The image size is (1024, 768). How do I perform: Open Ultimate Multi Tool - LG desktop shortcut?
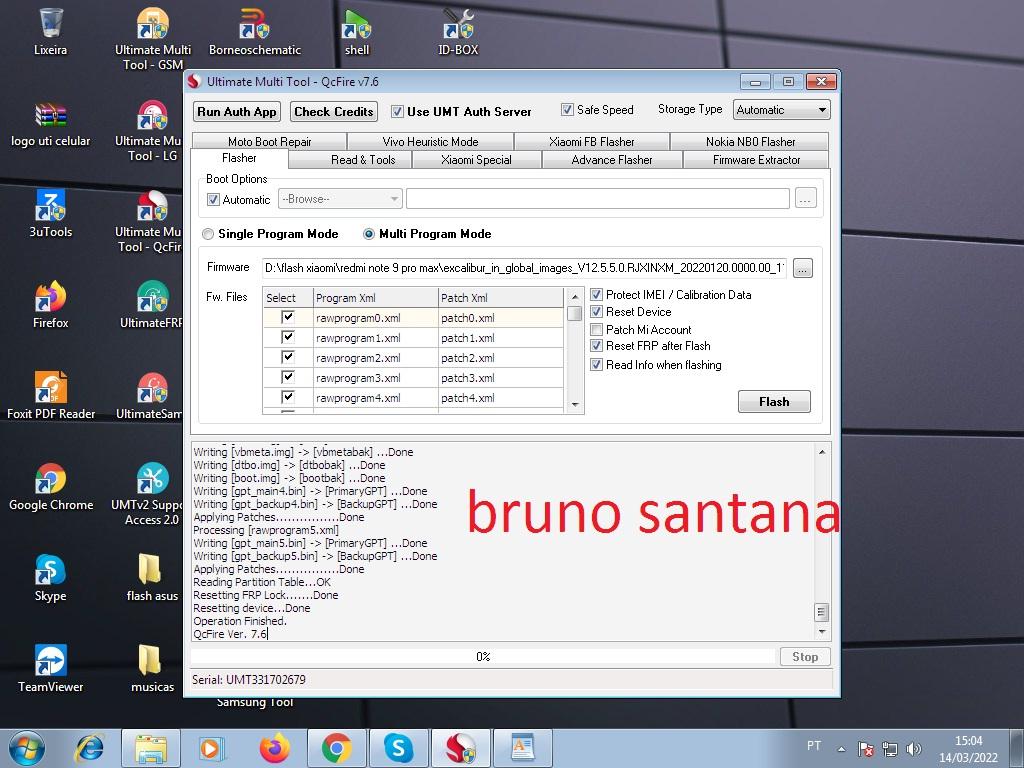coord(150,131)
